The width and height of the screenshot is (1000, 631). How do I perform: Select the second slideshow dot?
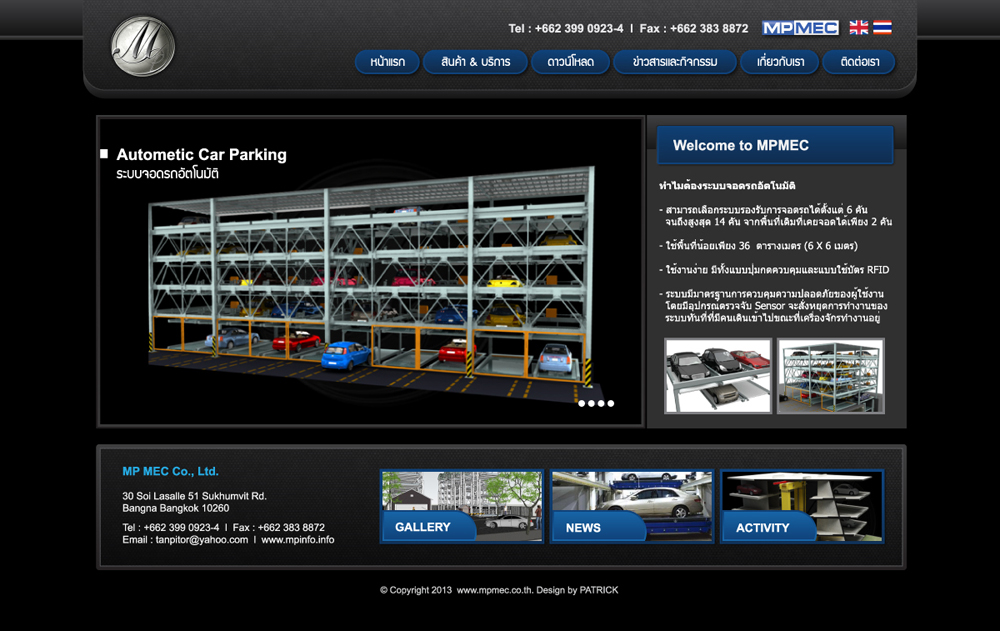coord(591,403)
